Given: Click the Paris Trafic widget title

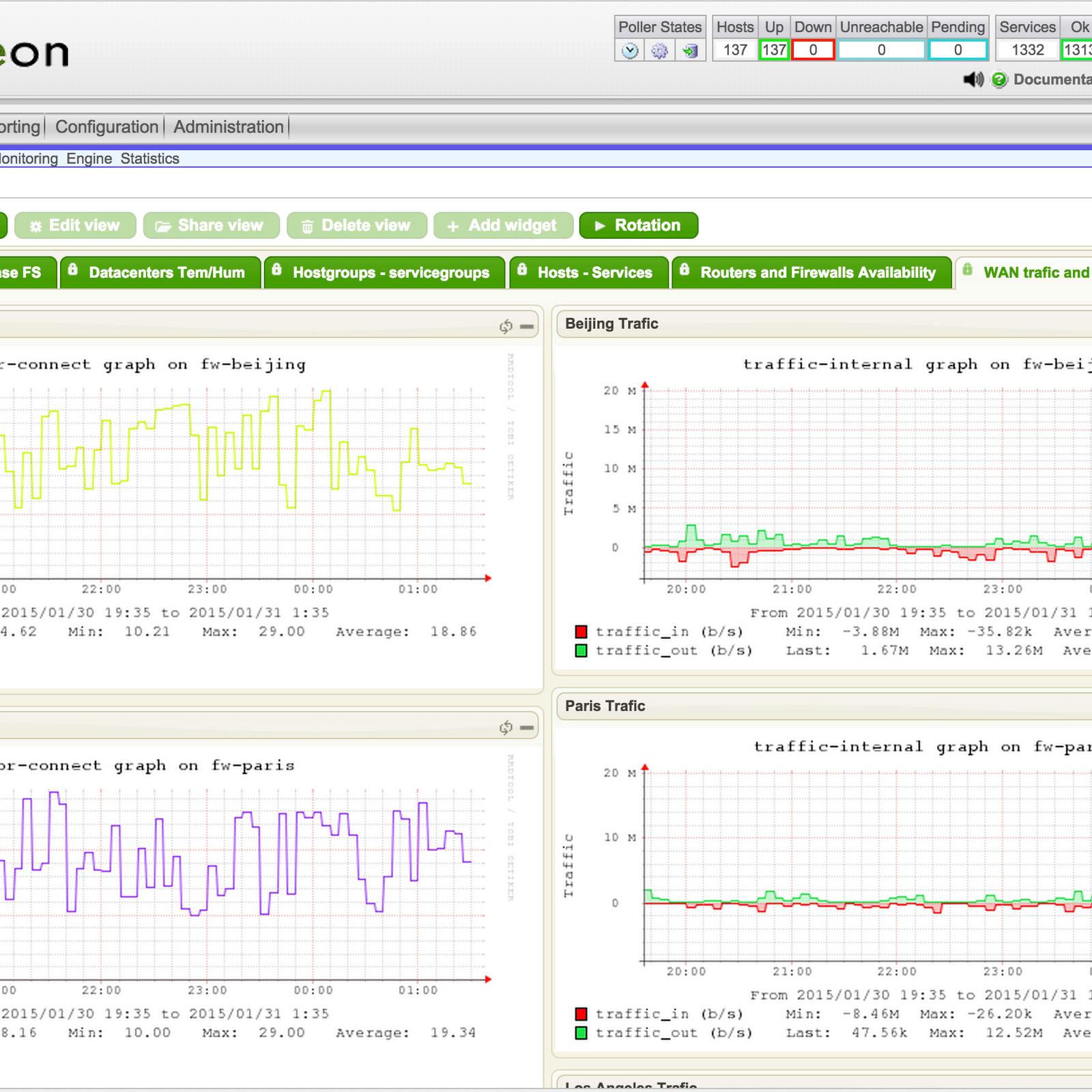Looking at the screenshot, I should point(605,706).
